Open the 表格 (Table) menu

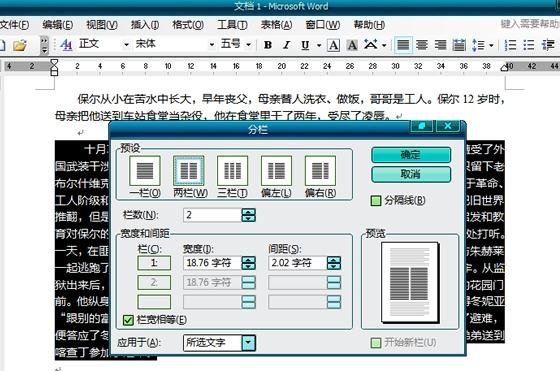(x=276, y=25)
